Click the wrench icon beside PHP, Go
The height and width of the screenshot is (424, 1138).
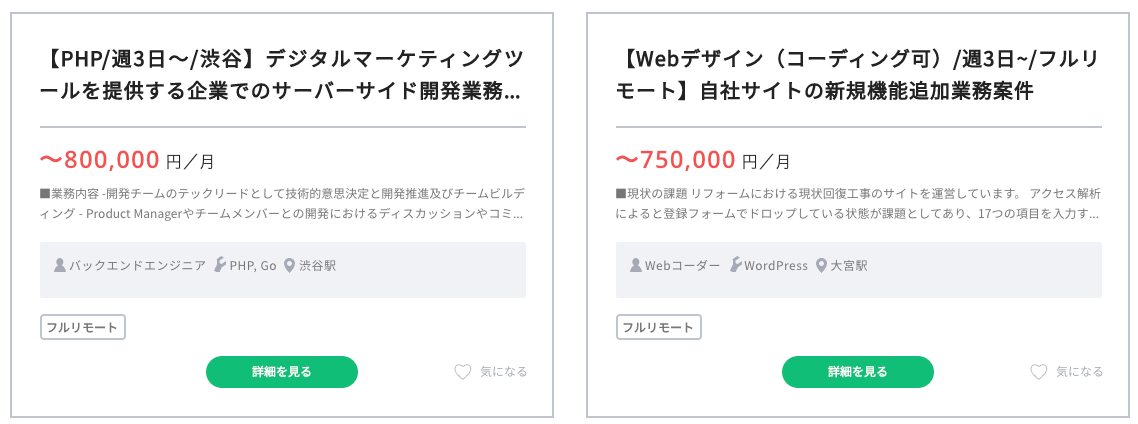[x=220, y=266]
